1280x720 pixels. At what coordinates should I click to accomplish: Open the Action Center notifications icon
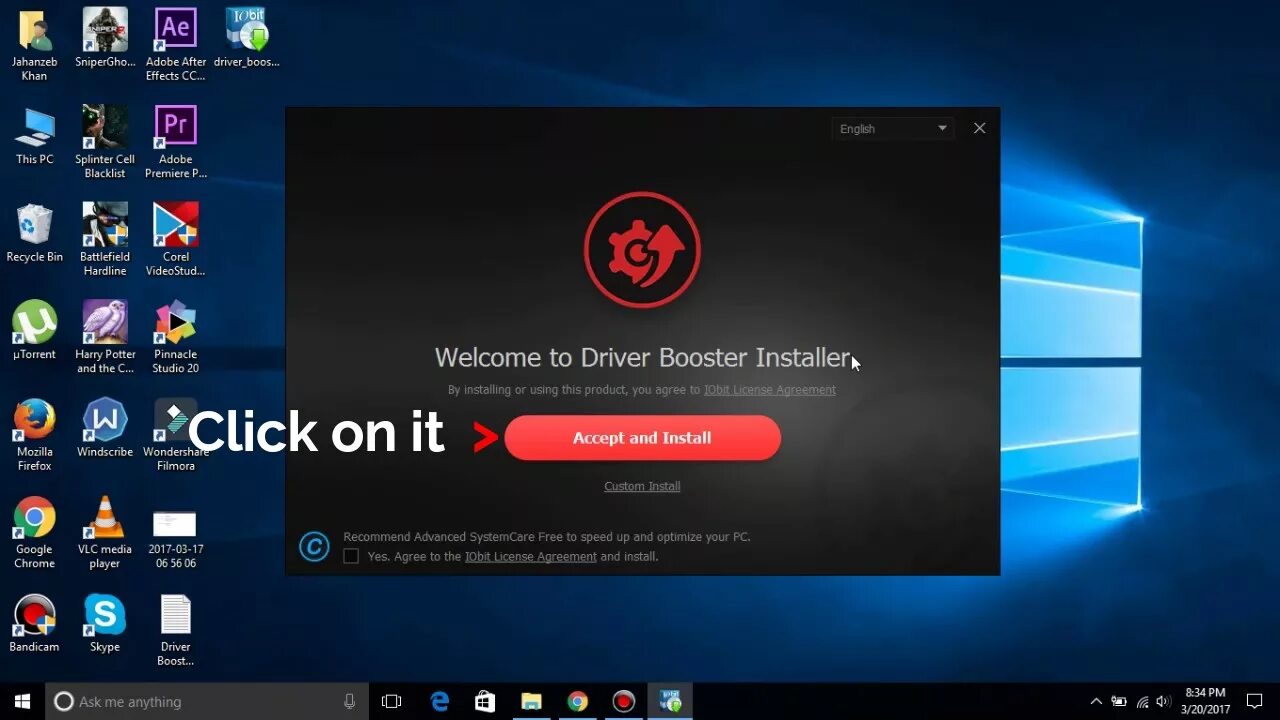click(x=1254, y=701)
